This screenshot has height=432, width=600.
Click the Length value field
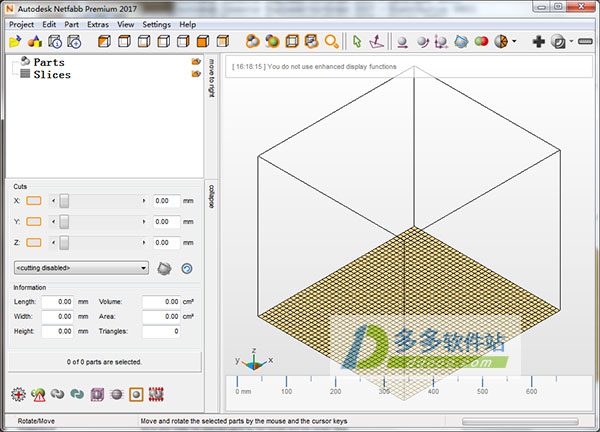pyautogui.click(x=57, y=302)
